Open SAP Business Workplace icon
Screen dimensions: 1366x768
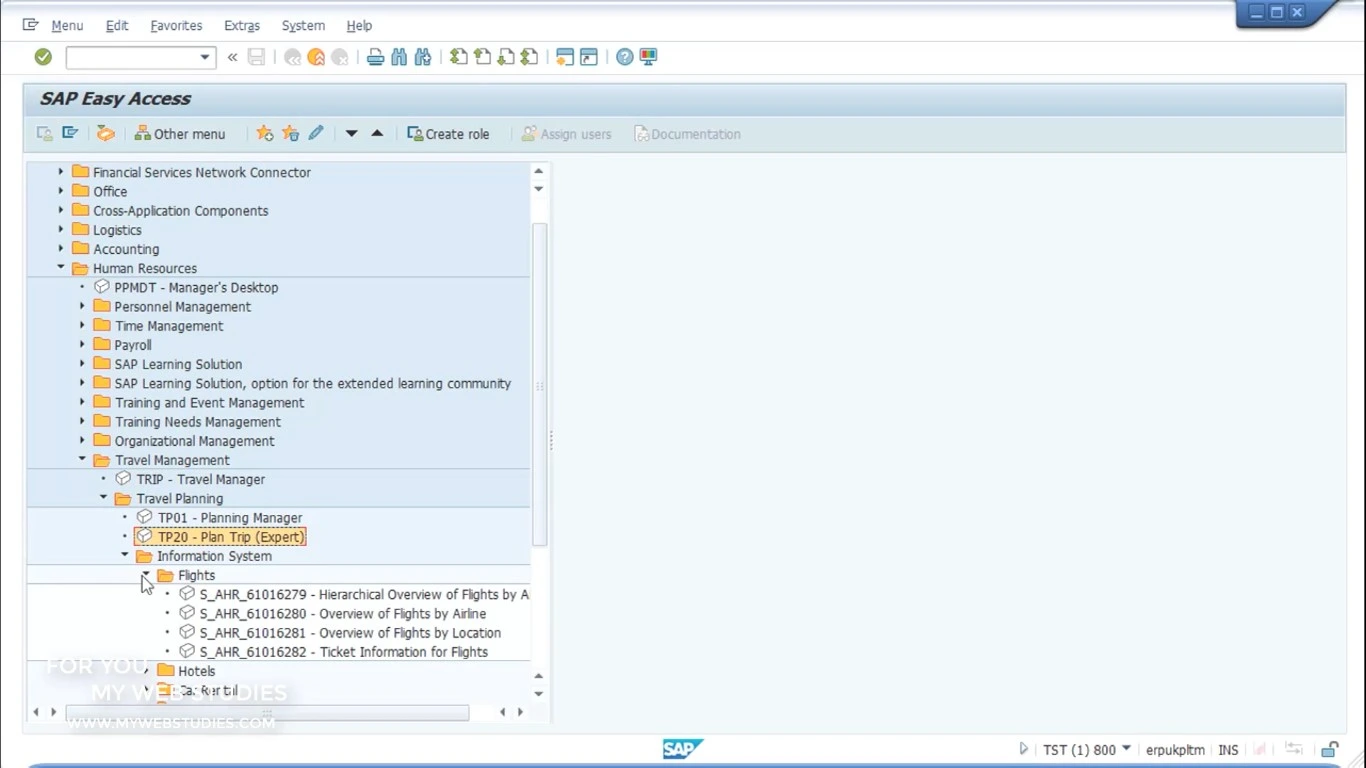click(x=105, y=133)
